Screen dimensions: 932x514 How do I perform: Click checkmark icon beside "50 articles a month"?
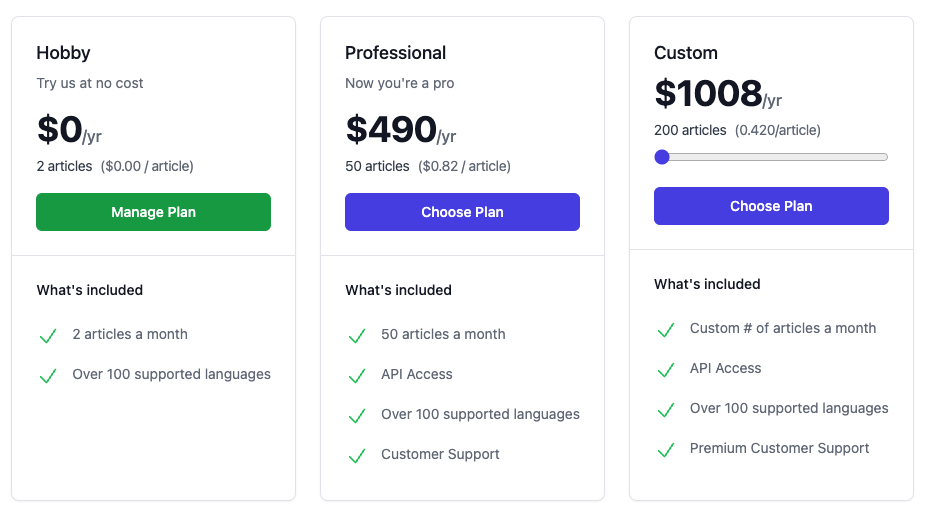(356, 336)
